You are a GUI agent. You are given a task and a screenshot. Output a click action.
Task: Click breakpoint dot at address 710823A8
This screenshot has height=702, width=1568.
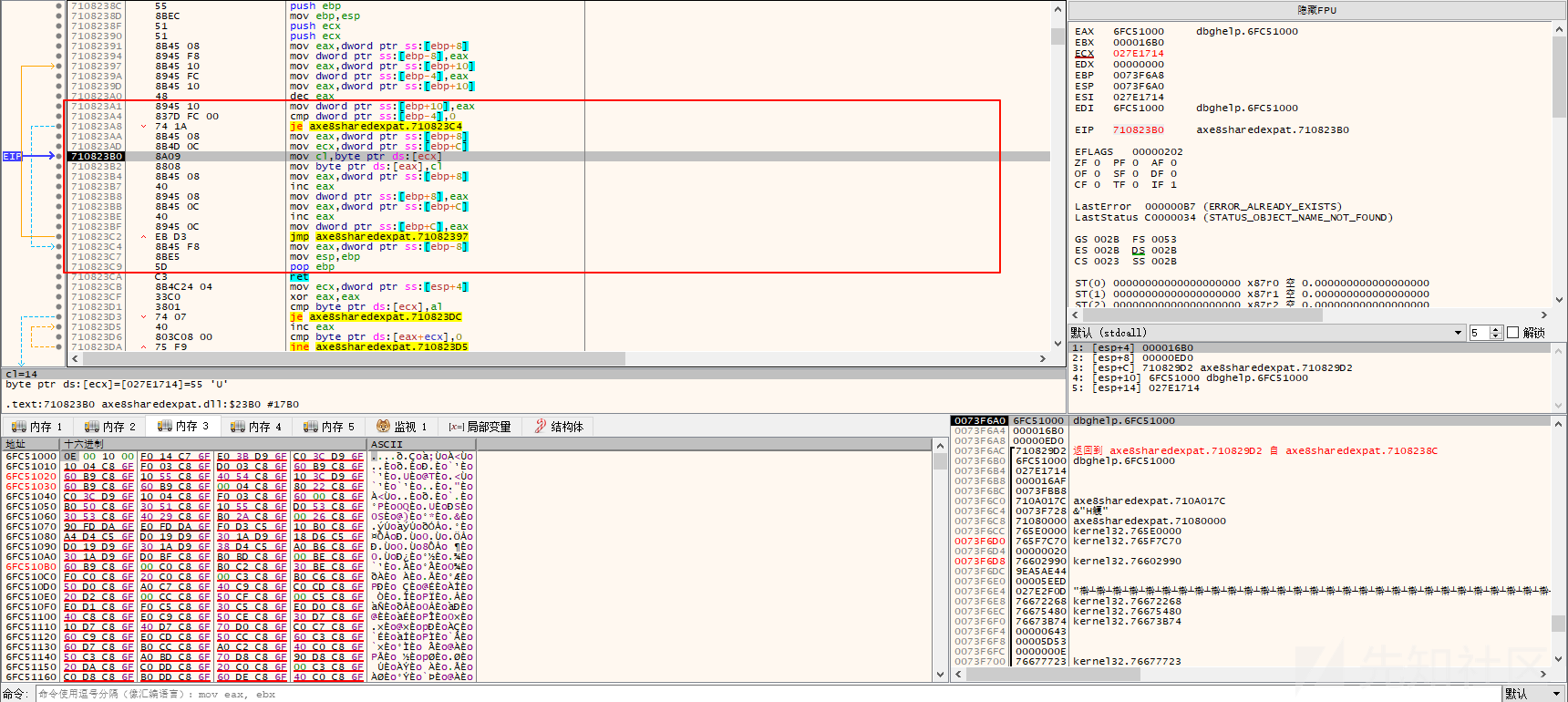59,126
